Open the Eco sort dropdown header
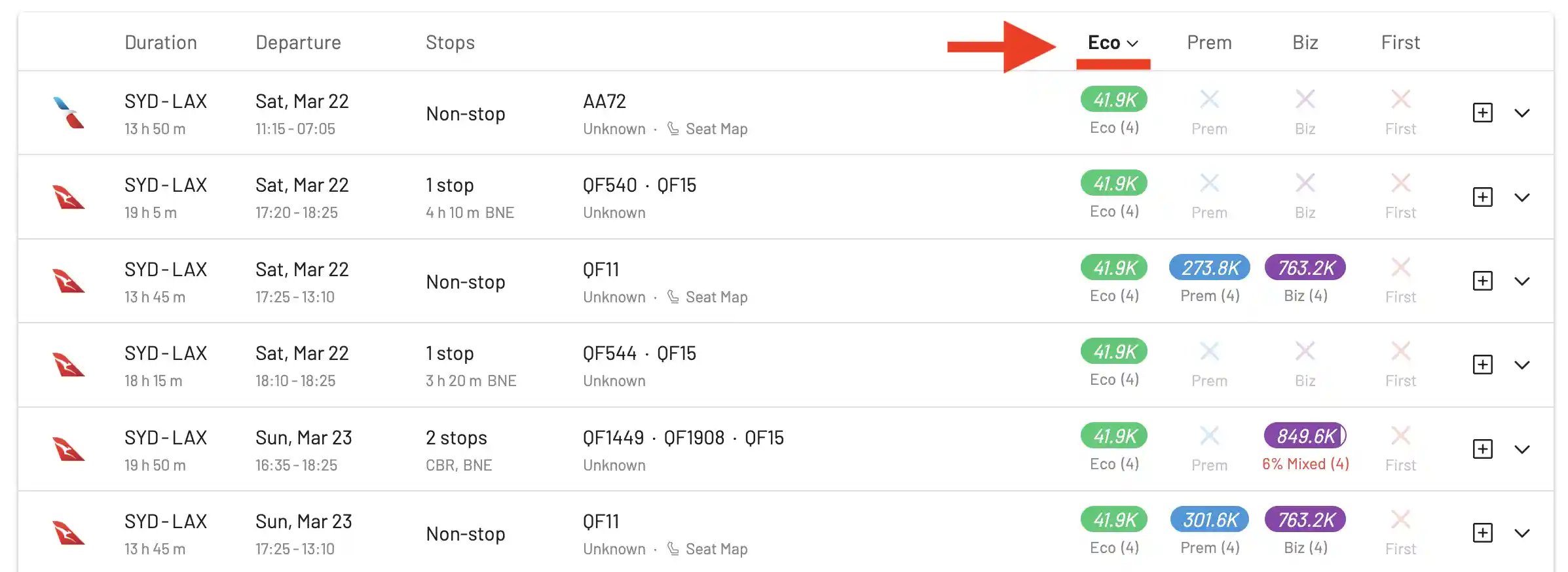The width and height of the screenshot is (1568, 572). pos(1113,43)
